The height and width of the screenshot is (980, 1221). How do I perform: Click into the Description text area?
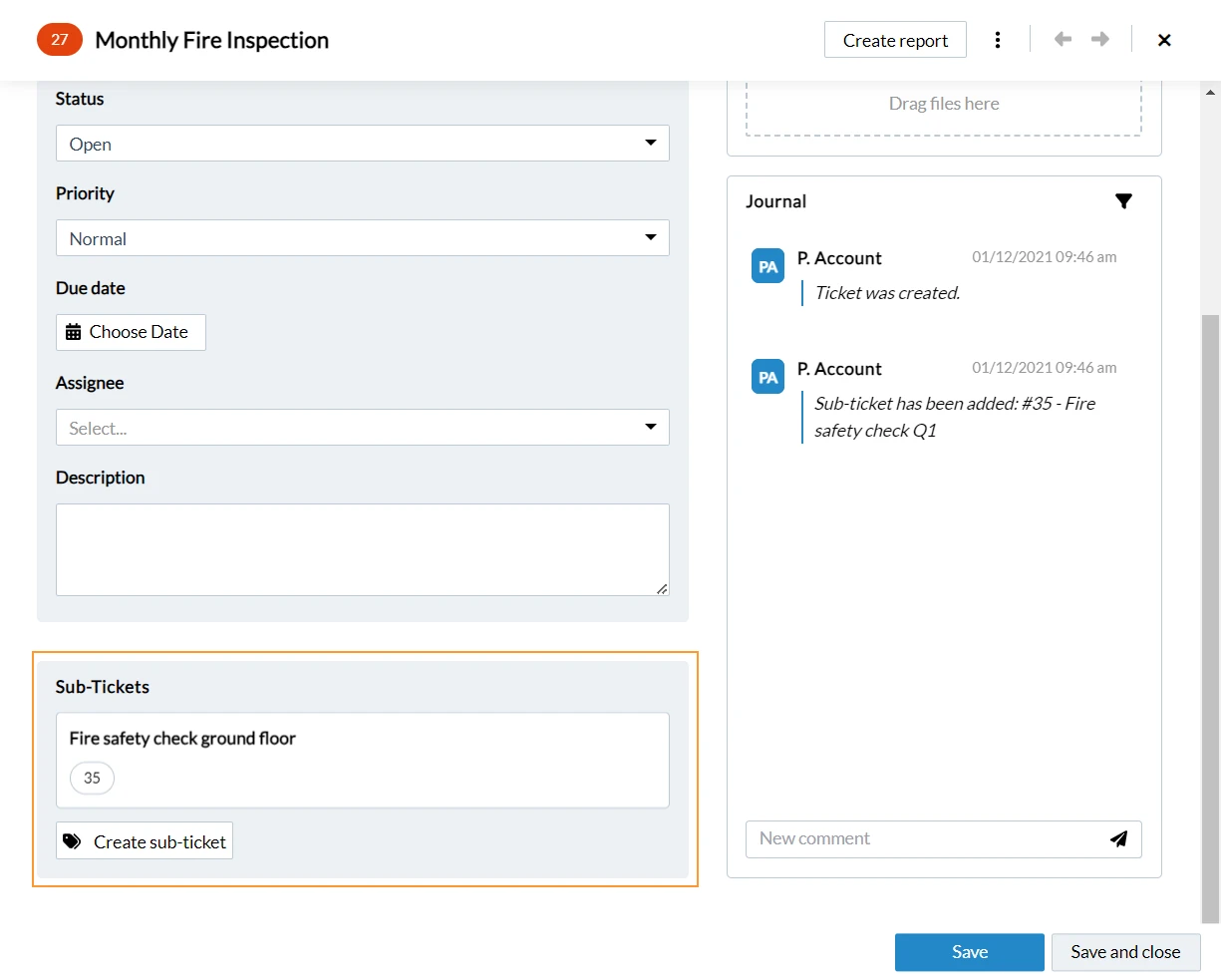pyautogui.click(x=363, y=549)
